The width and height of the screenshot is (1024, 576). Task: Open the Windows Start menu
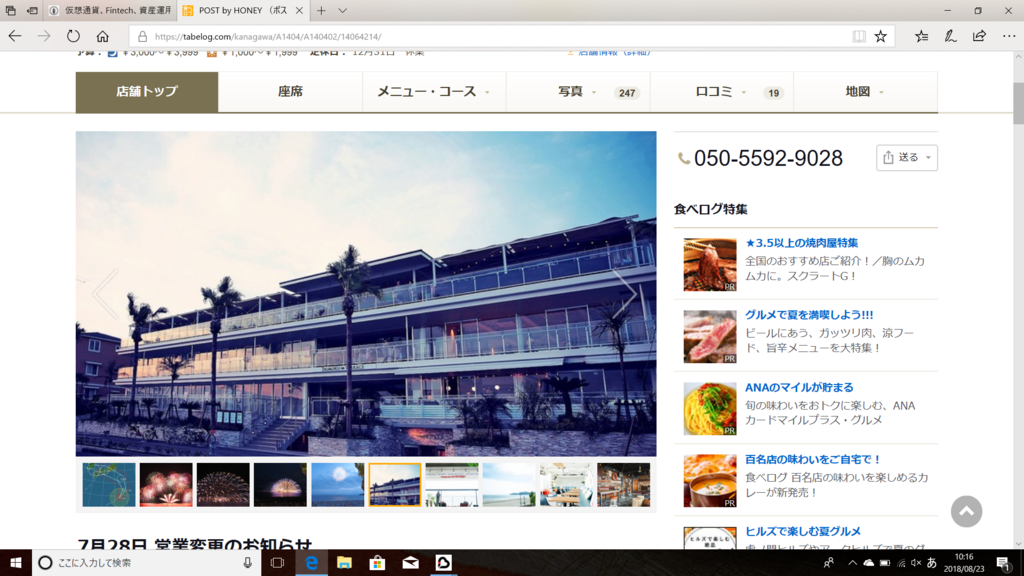click(x=16, y=562)
